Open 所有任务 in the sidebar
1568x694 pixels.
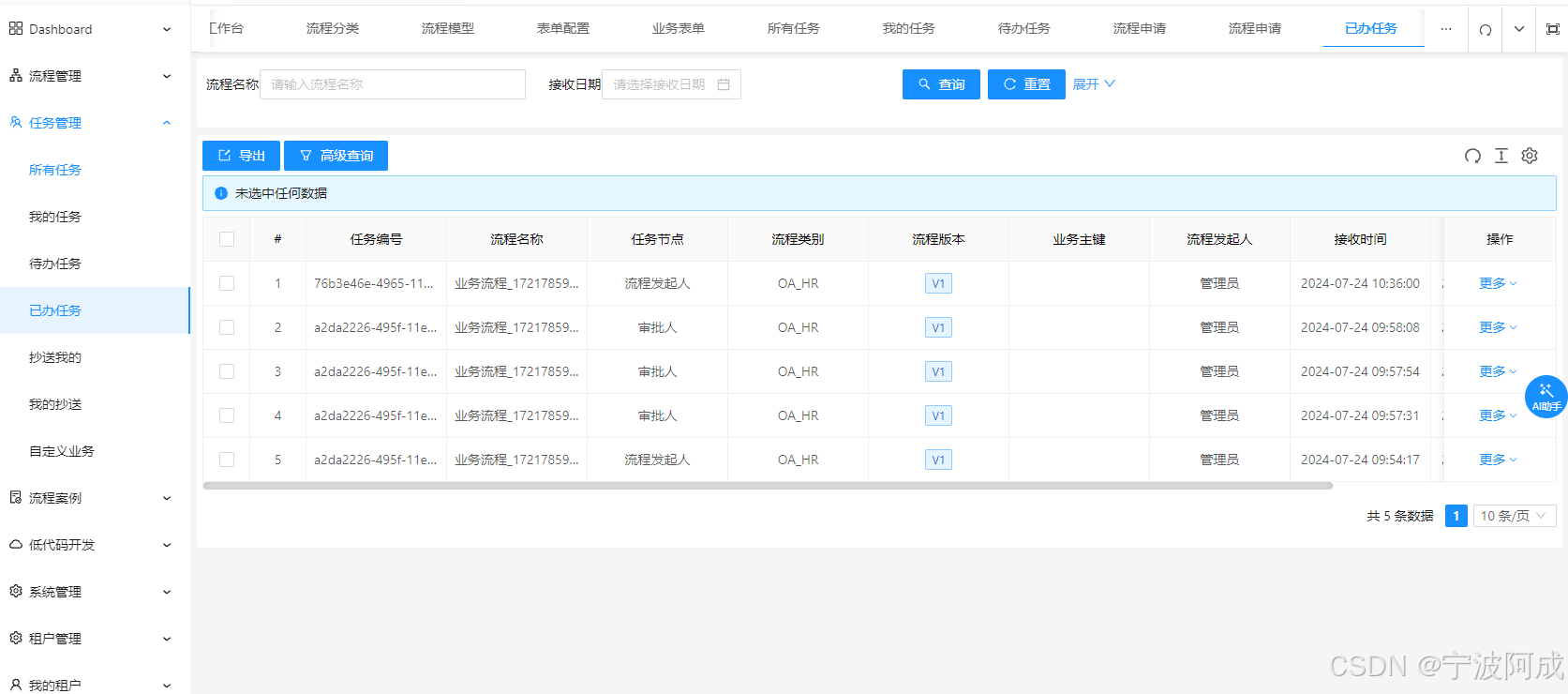tap(55, 170)
